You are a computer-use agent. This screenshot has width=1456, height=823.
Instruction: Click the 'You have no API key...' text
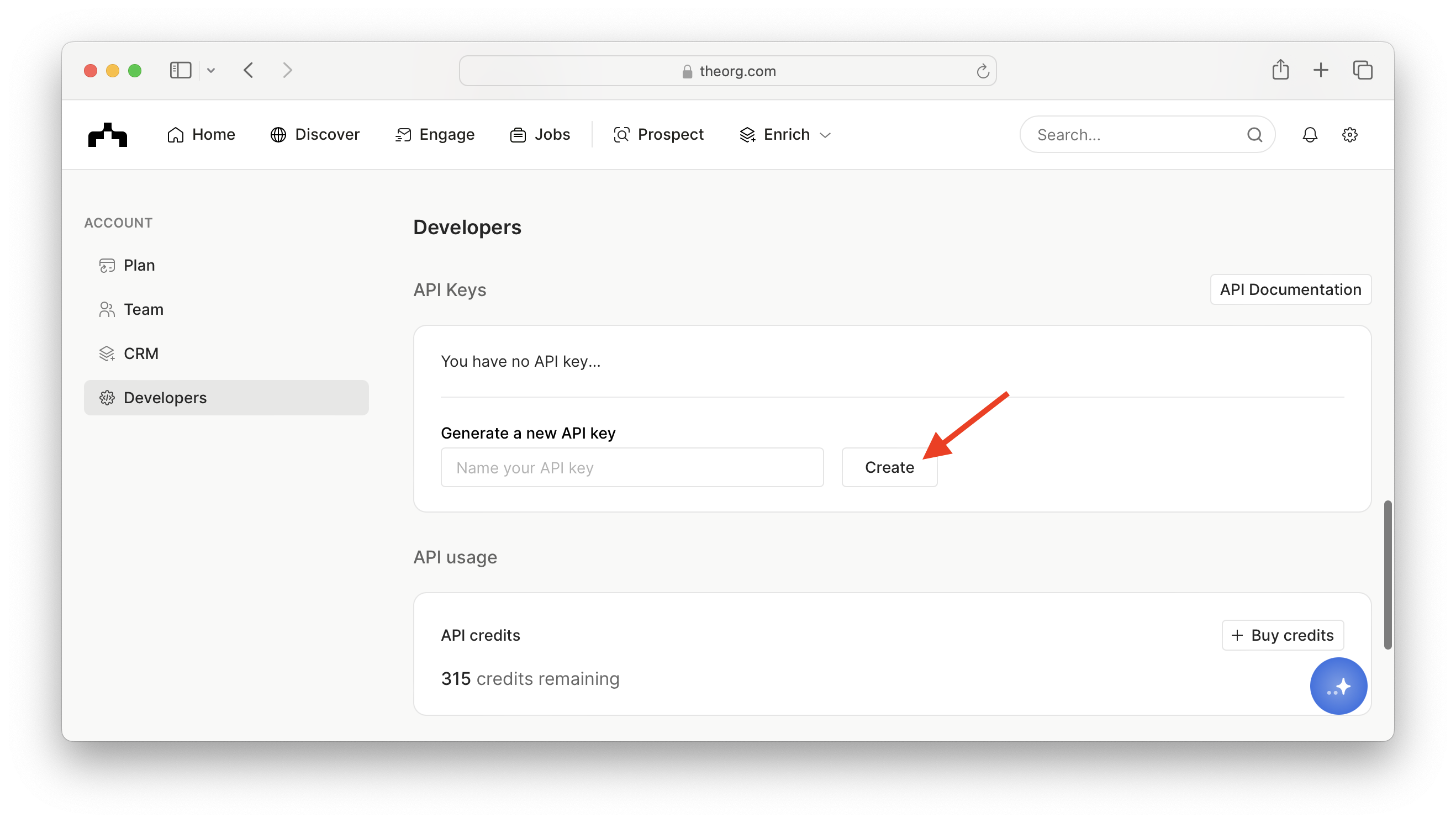pos(520,361)
